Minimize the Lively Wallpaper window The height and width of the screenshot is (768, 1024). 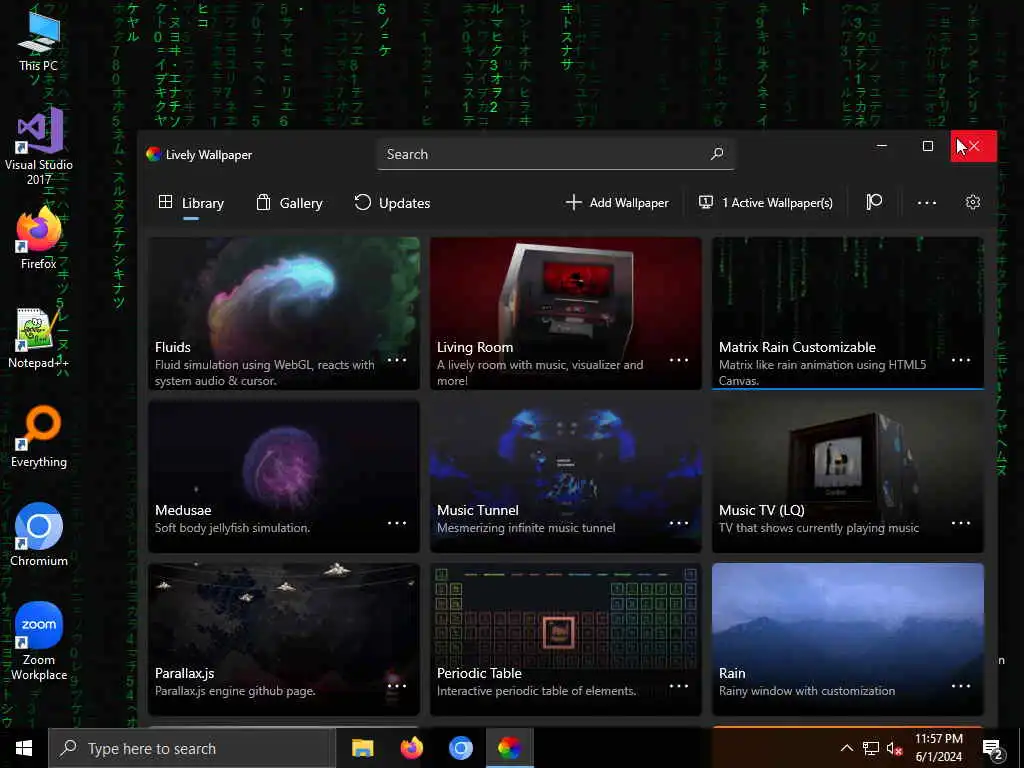882,146
